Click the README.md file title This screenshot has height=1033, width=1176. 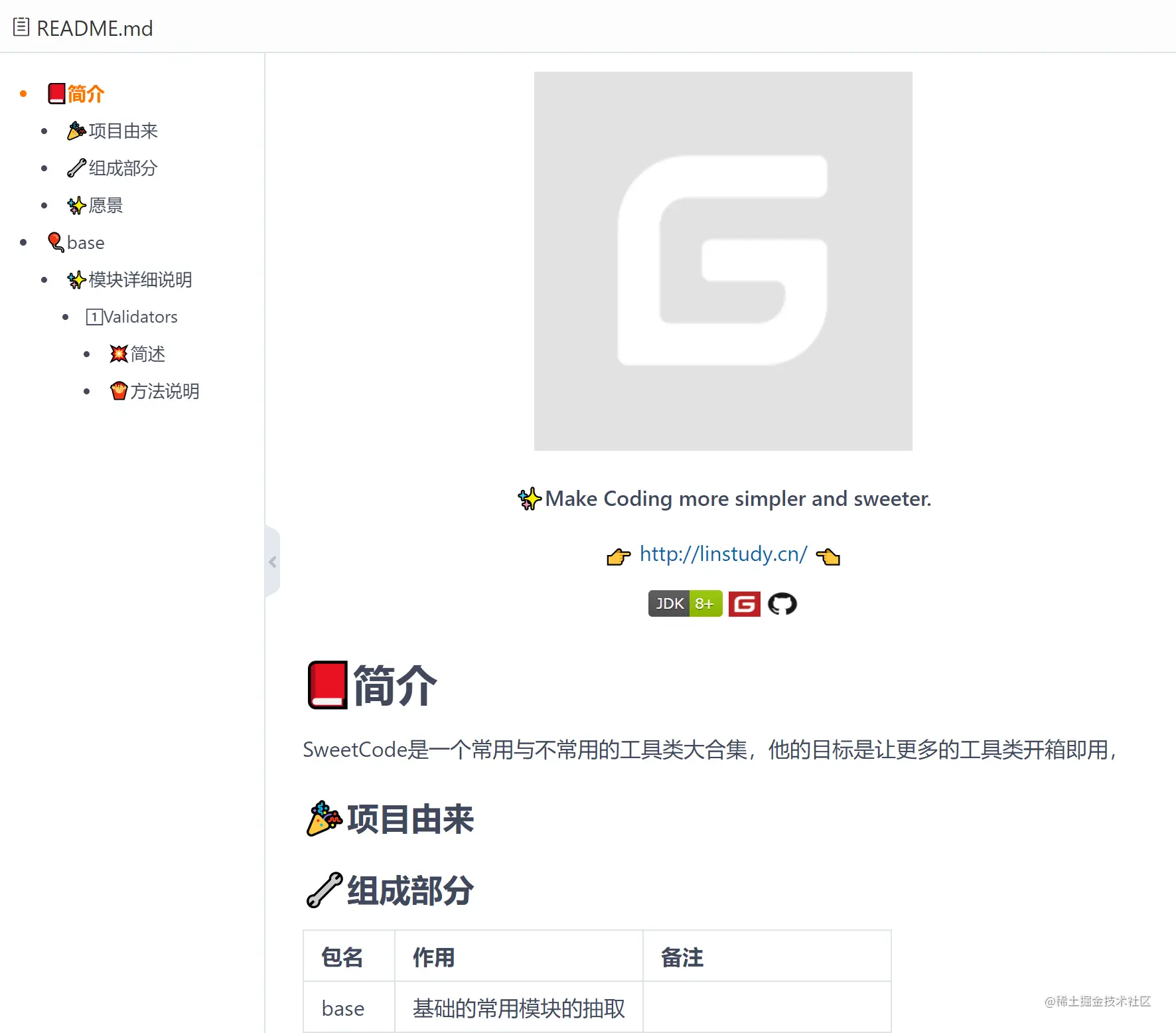95,28
